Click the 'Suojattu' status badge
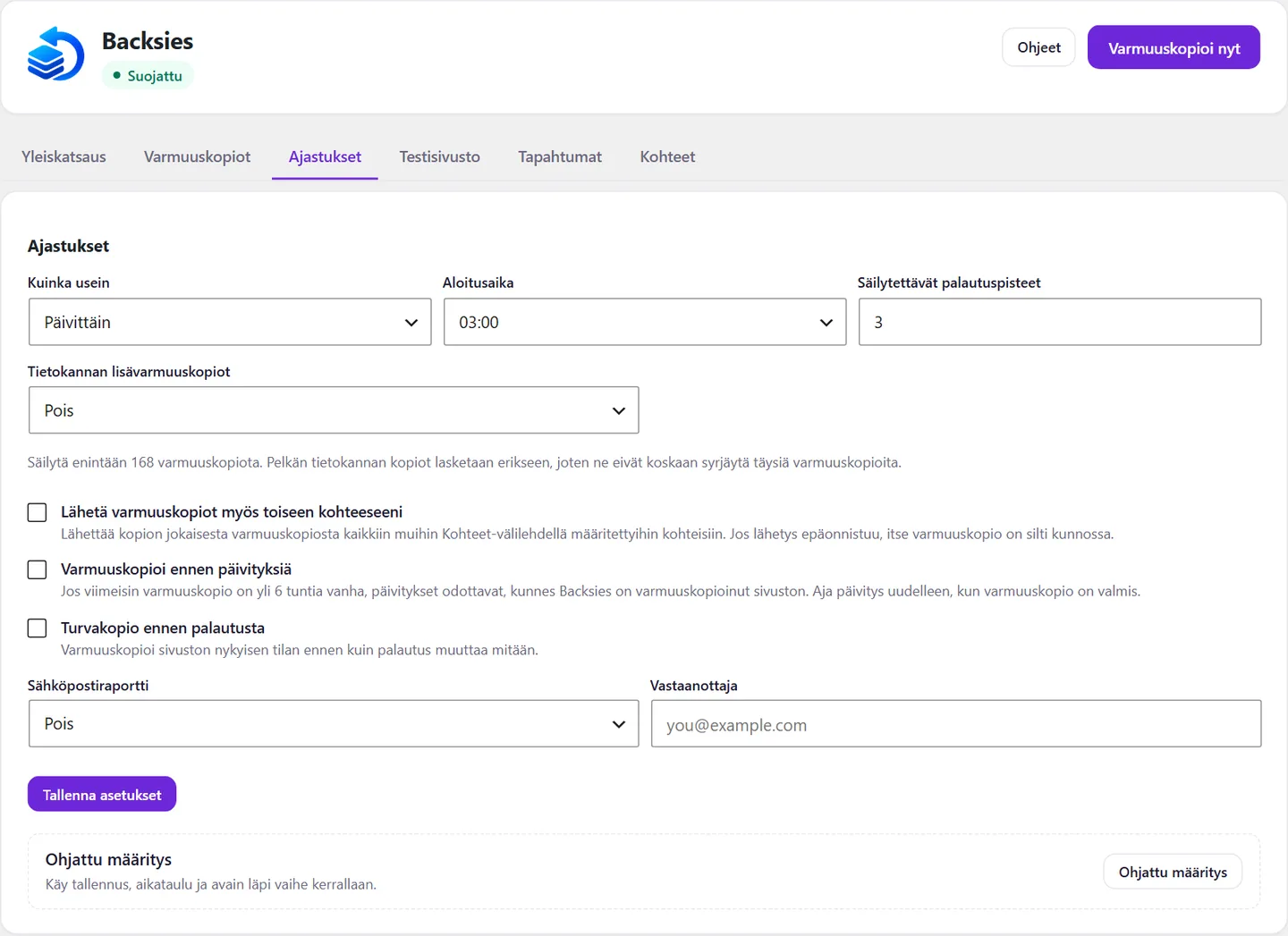Screen dimensions: 1288x936 pos(148,76)
